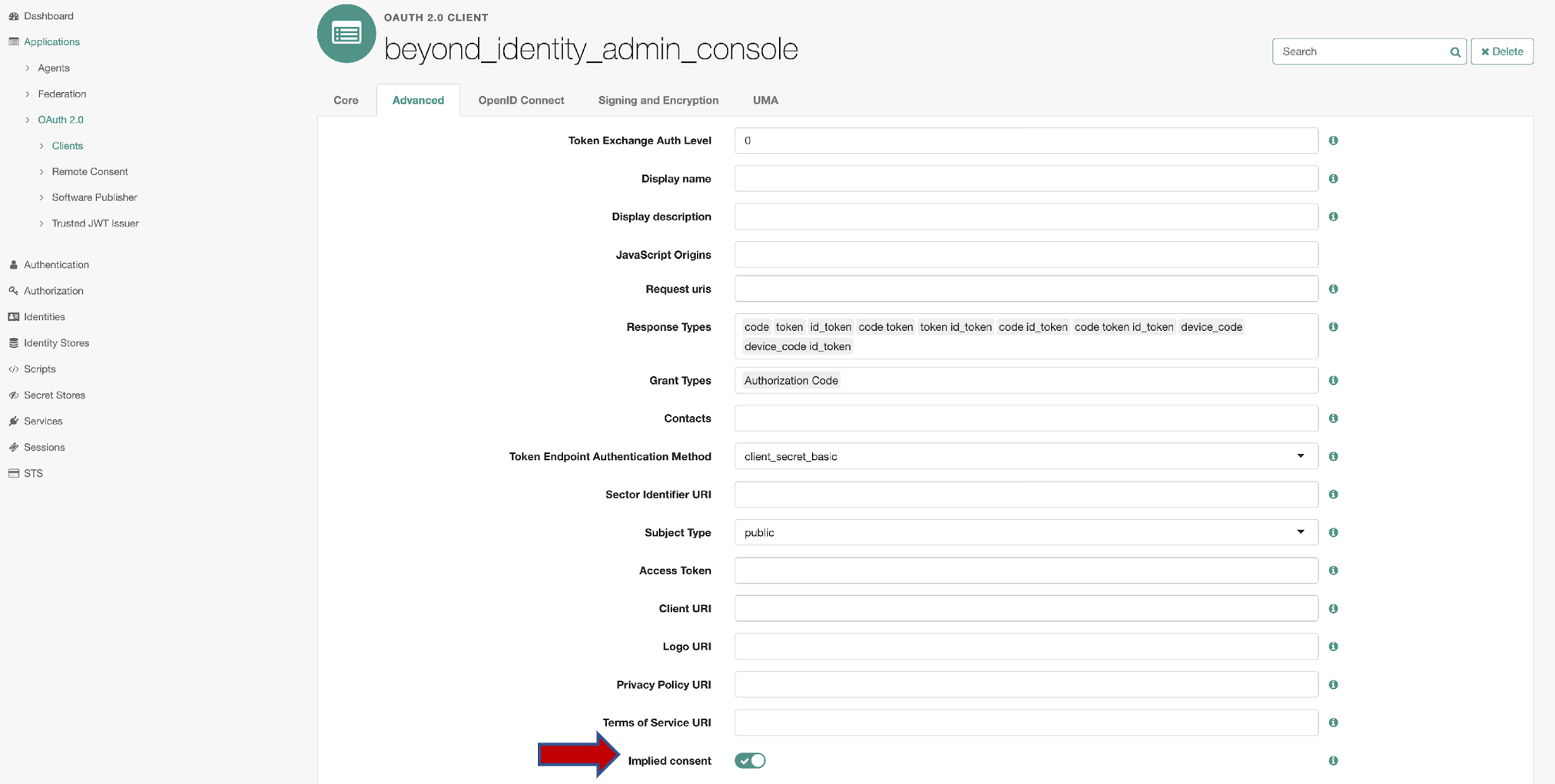Open Token Endpoint Authentication Method dropdown

tap(1026, 457)
